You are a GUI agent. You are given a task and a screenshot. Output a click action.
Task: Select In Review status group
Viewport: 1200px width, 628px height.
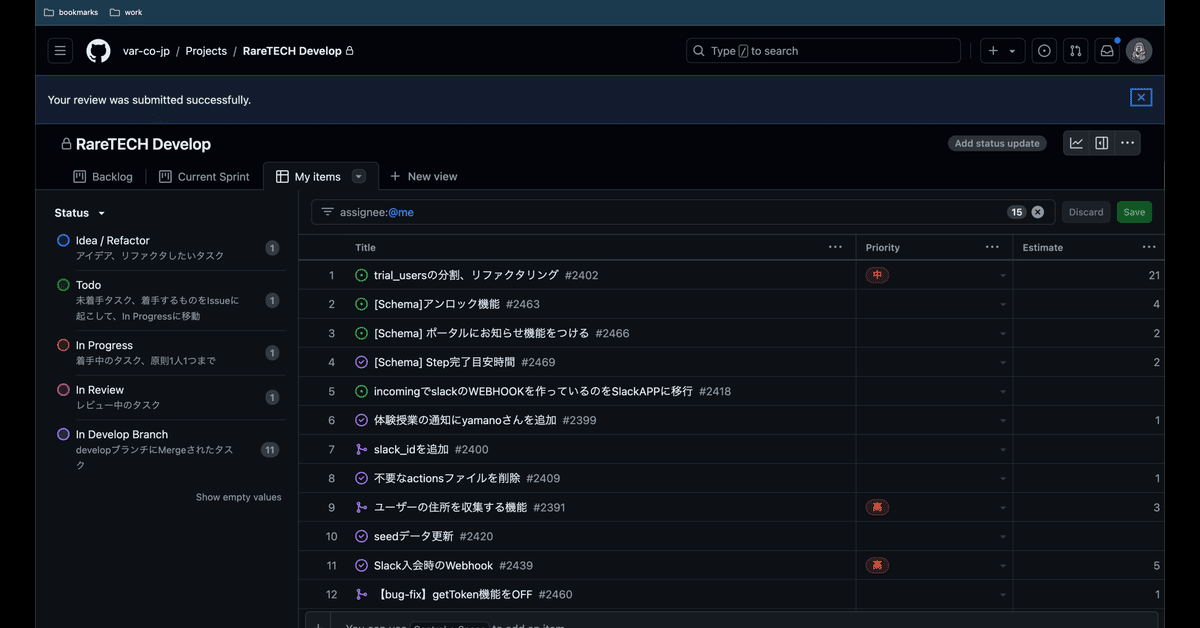point(168,397)
